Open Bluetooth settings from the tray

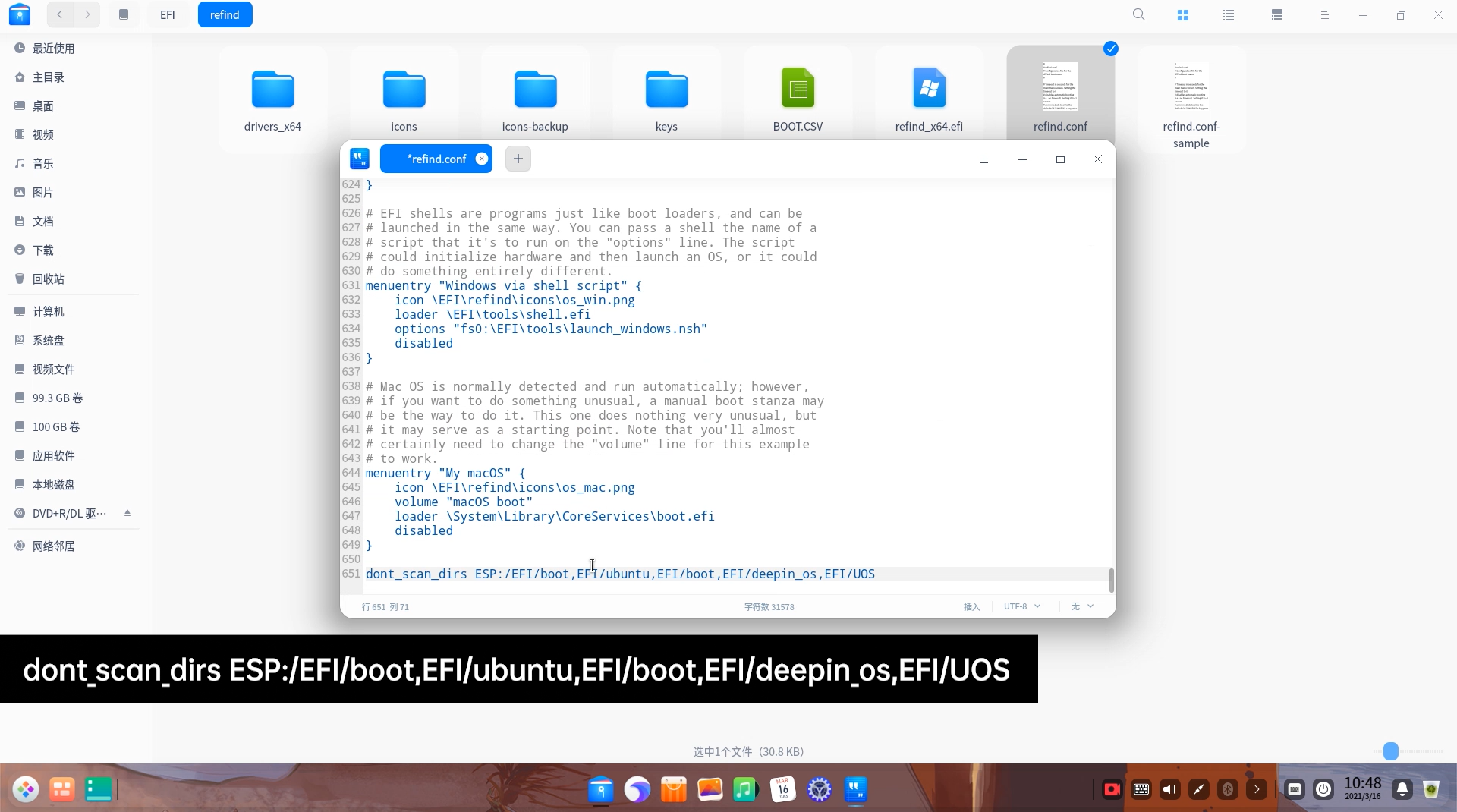point(1228,789)
